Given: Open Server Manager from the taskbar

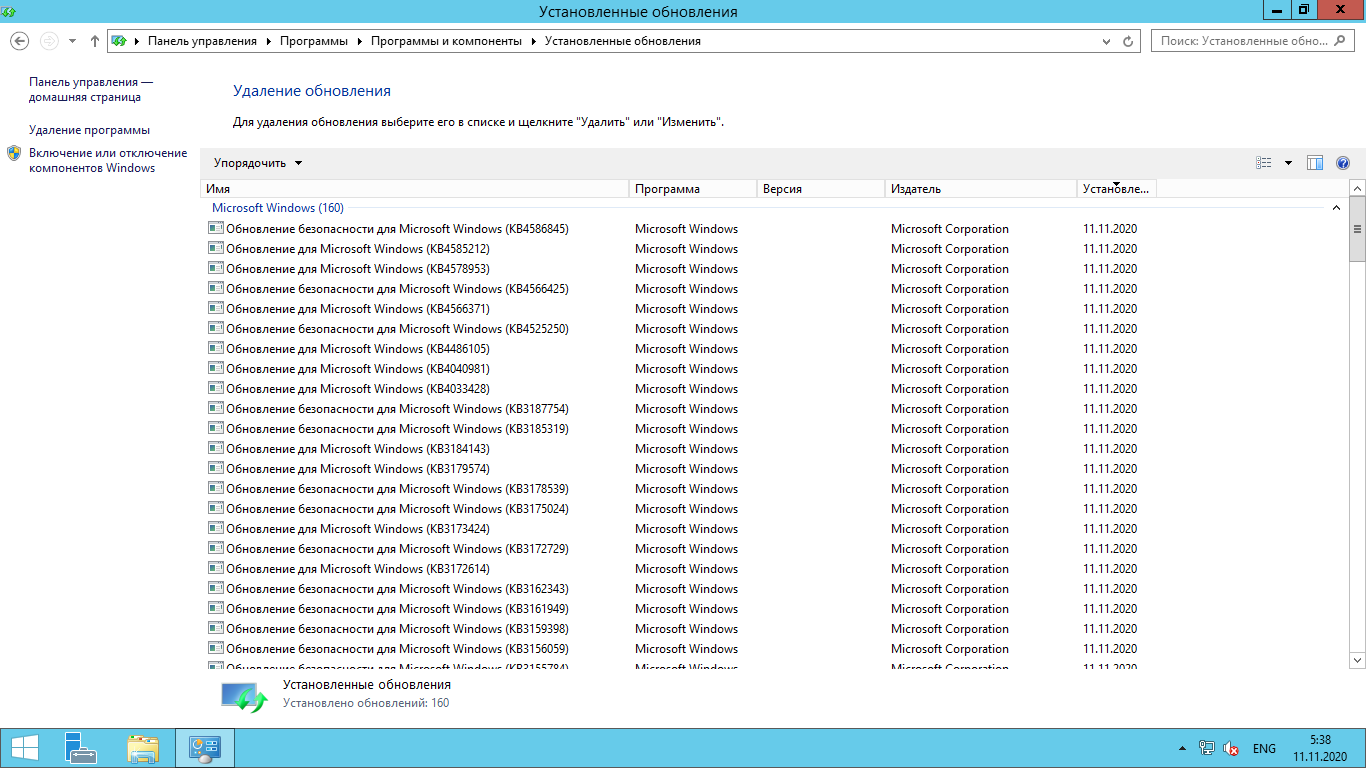Looking at the screenshot, I should pos(81,748).
